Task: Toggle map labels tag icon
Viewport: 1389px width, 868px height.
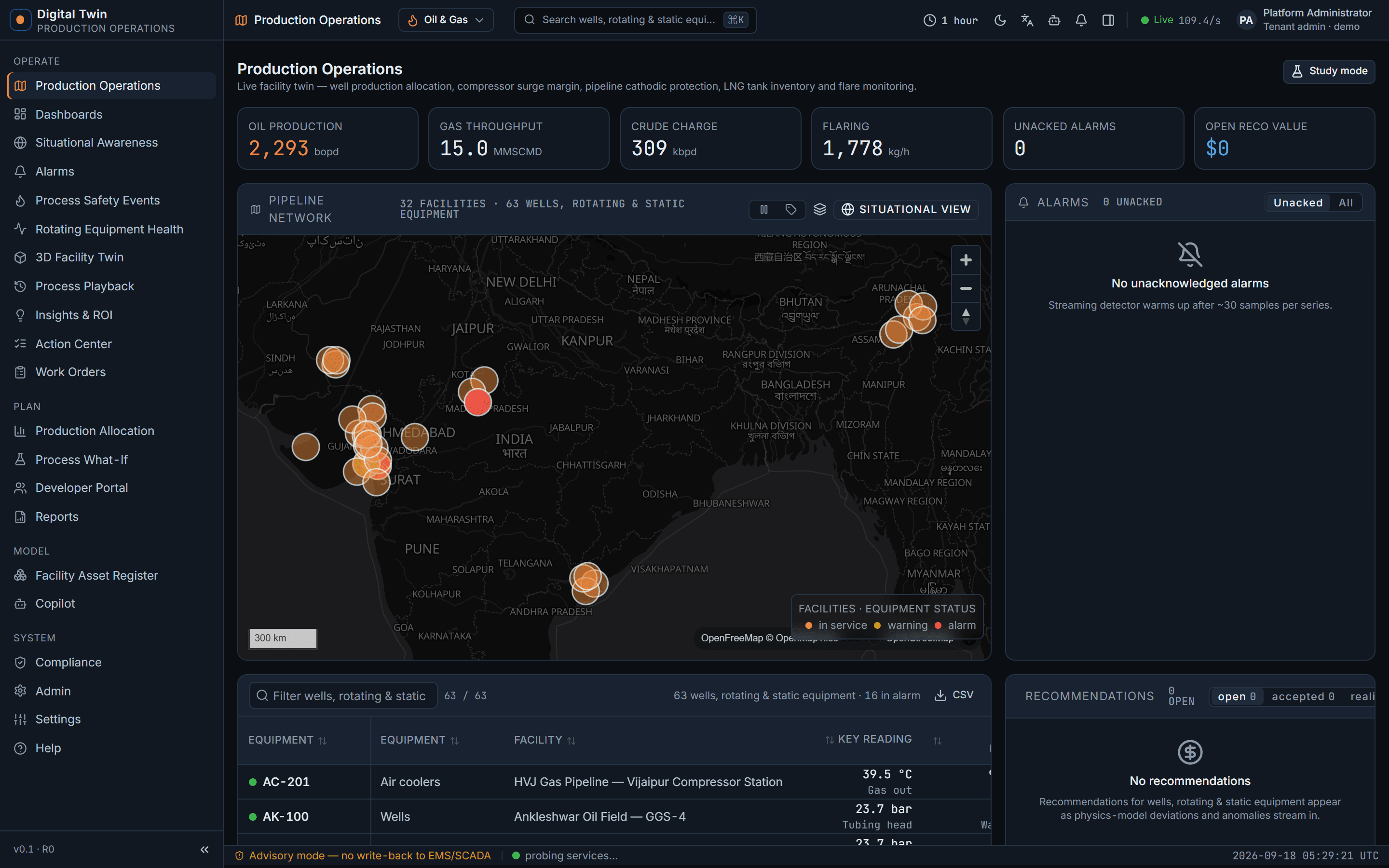Action: (x=791, y=210)
